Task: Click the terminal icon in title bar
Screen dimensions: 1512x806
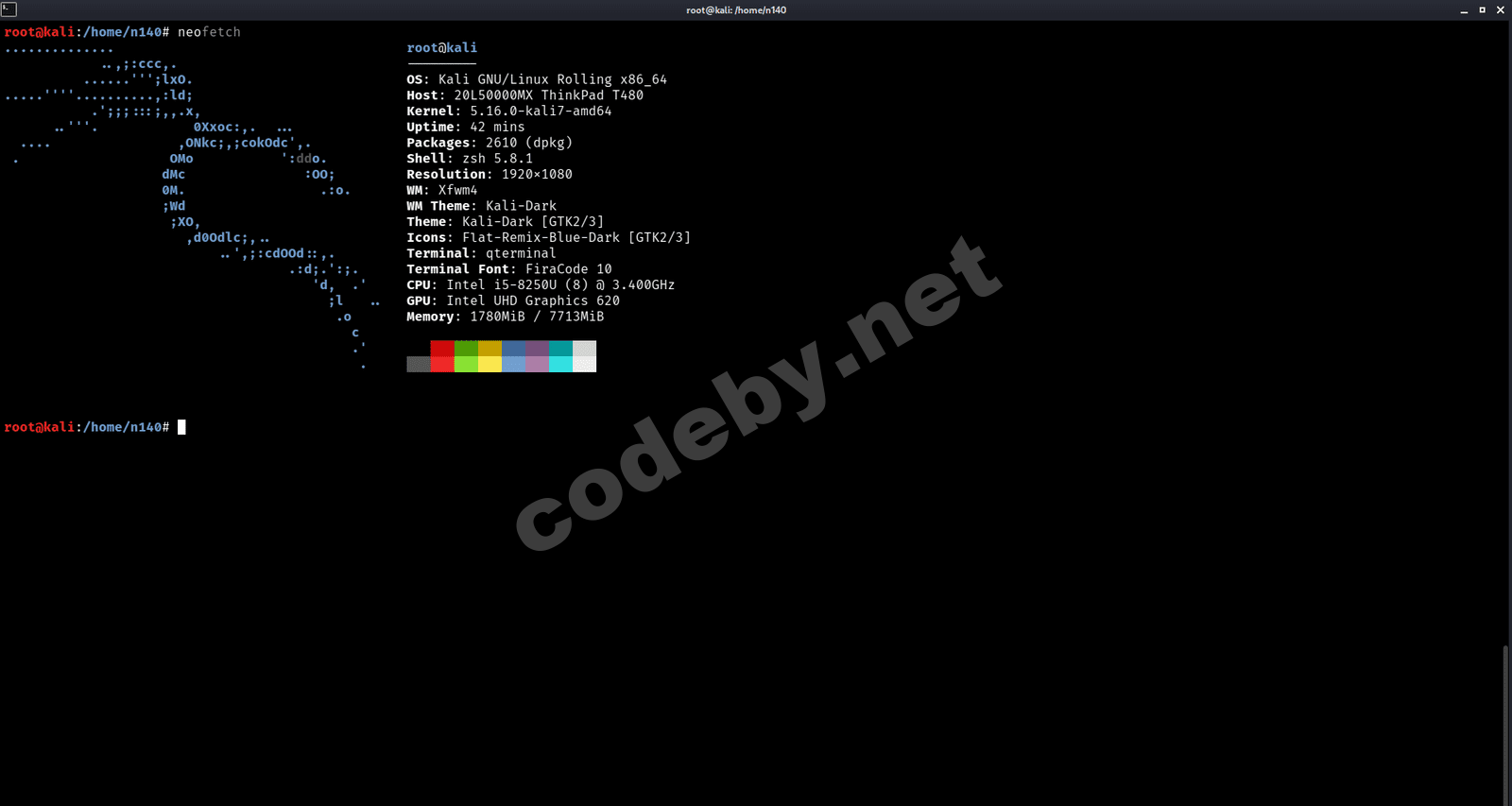Action: [x=9, y=9]
